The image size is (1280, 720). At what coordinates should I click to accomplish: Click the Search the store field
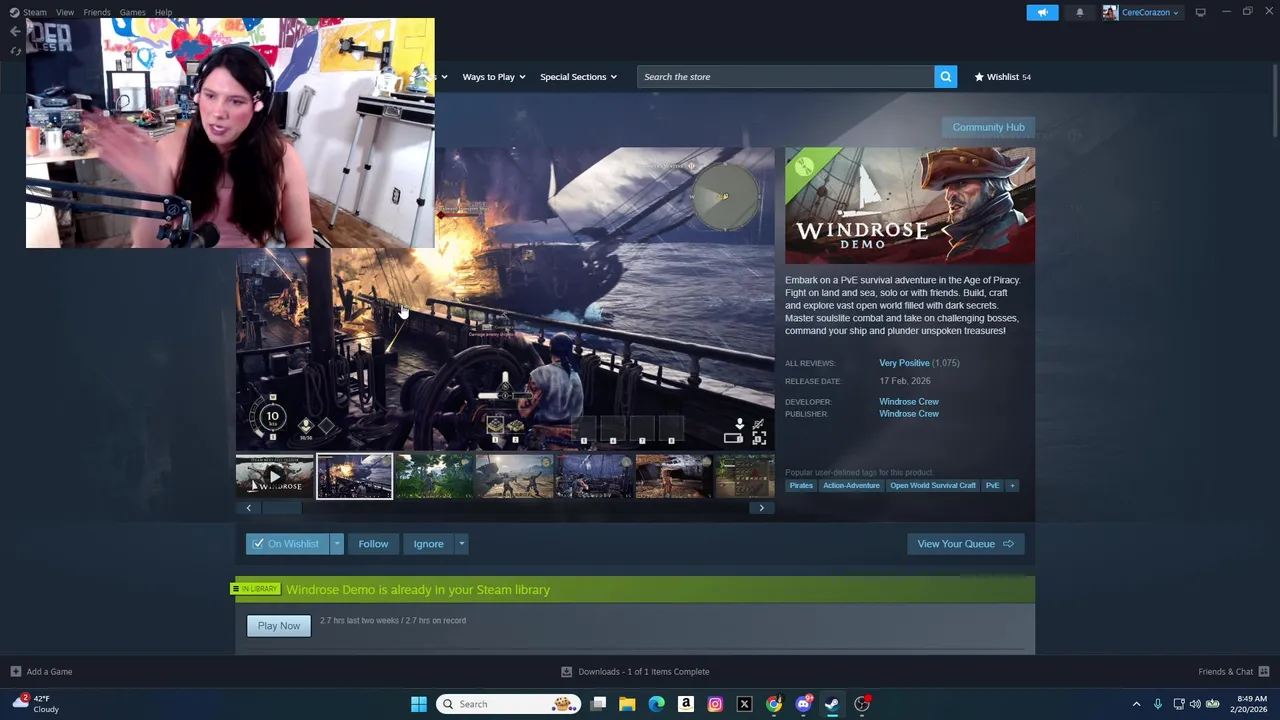coord(785,77)
